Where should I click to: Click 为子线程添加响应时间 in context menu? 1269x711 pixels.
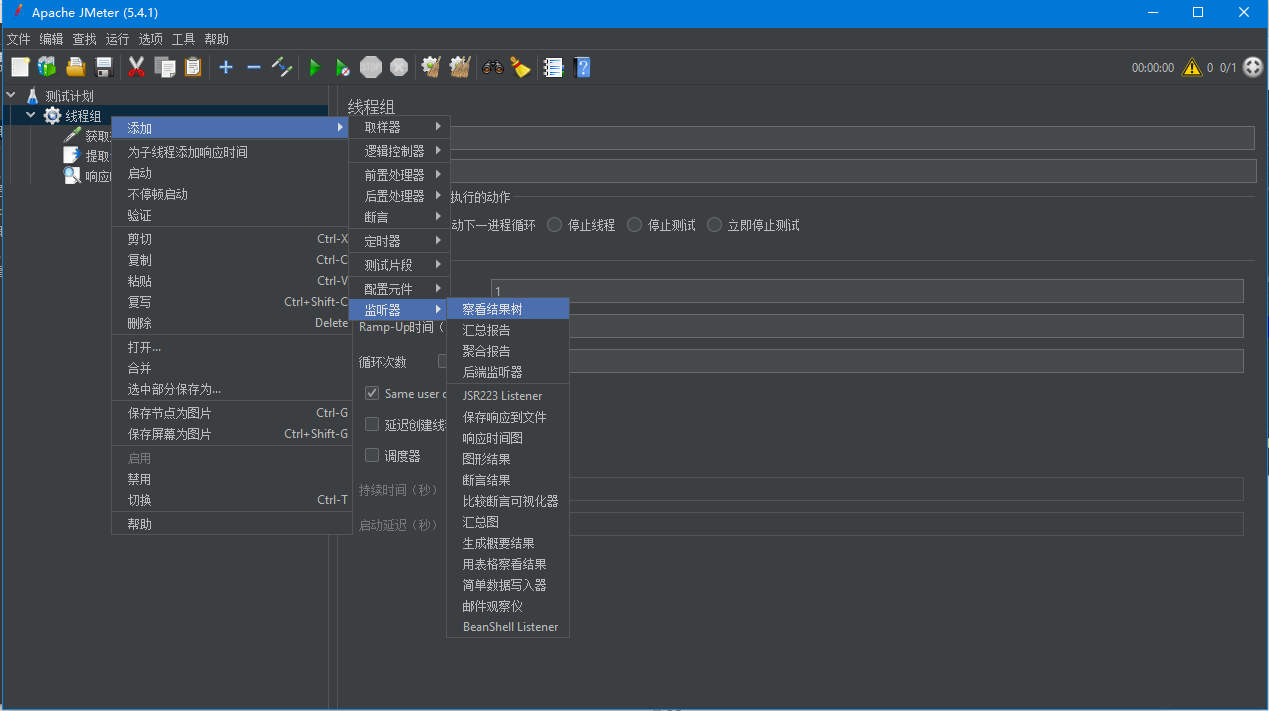pyautogui.click(x=231, y=152)
